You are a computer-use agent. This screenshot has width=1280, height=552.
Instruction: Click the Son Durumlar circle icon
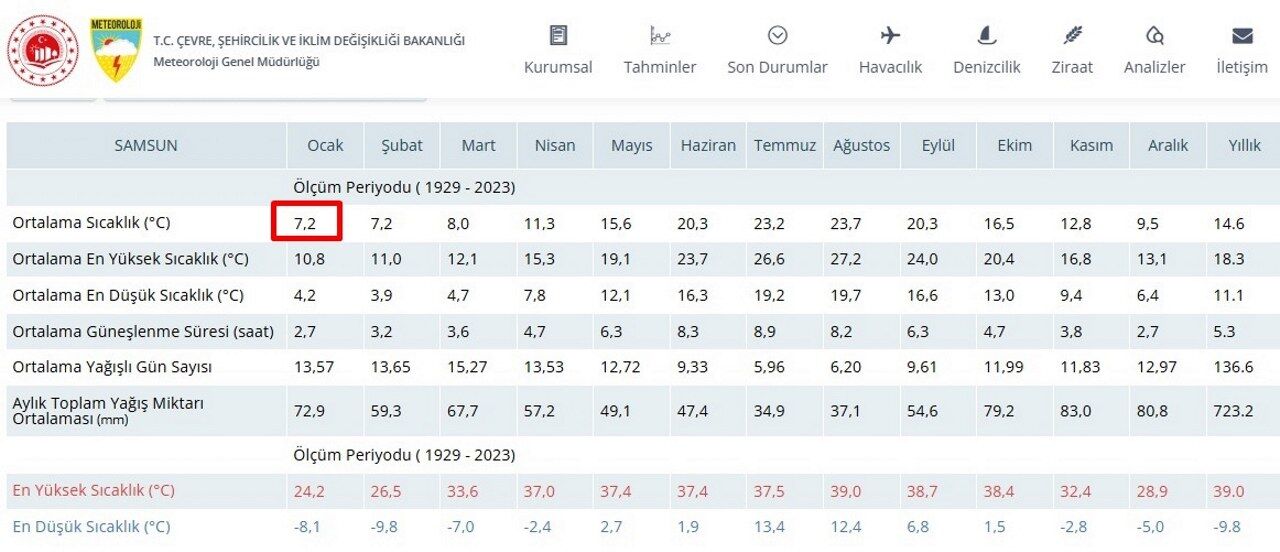tap(777, 36)
